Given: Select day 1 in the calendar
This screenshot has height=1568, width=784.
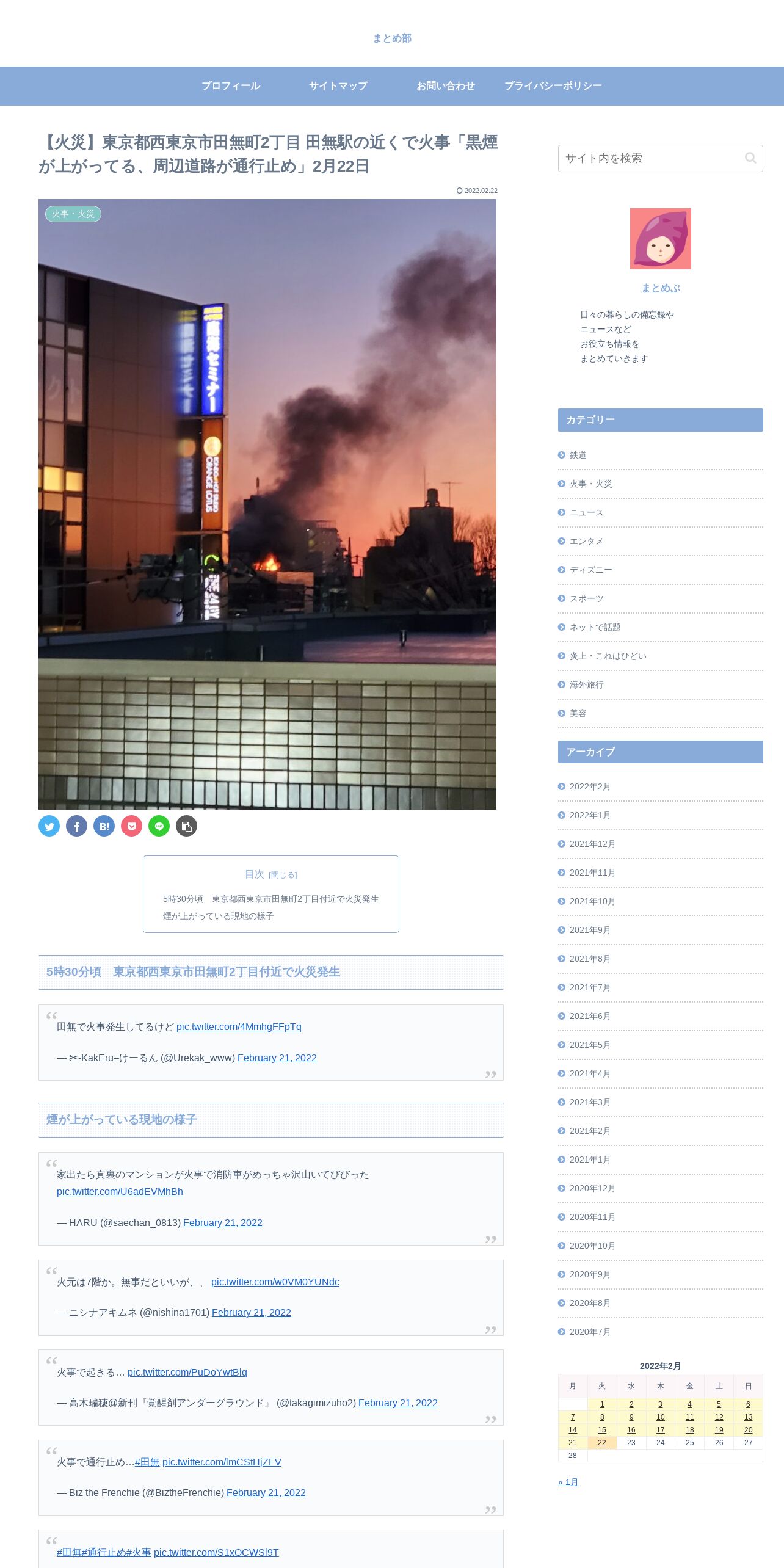Looking at the screenshot, I should pyautogui.click(x=602, y=1404).
